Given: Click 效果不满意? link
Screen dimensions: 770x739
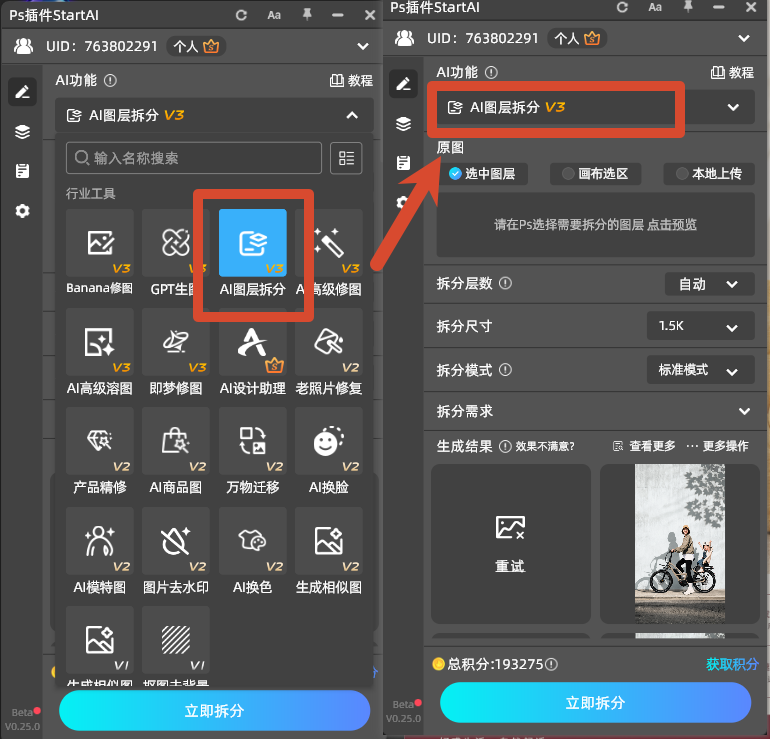Looking at the screenshot, I should coord(545,446).
